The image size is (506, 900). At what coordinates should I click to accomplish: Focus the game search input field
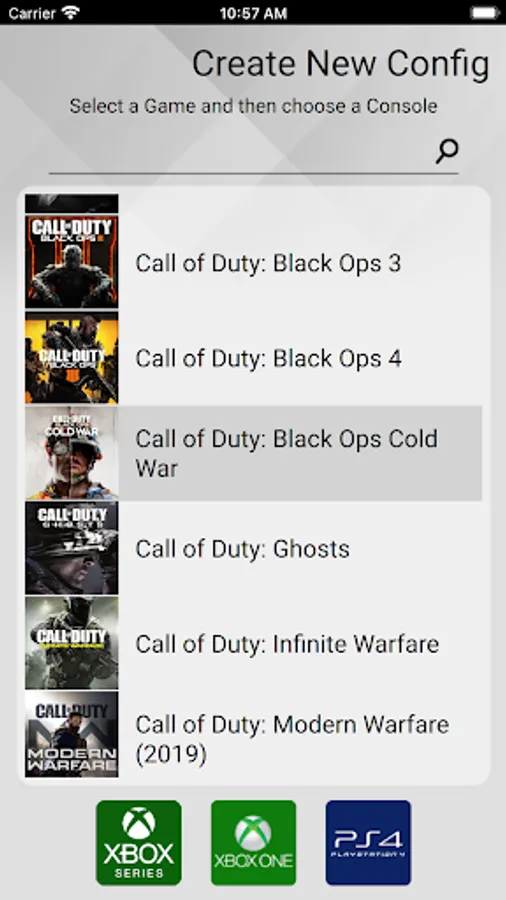point(241,152)
